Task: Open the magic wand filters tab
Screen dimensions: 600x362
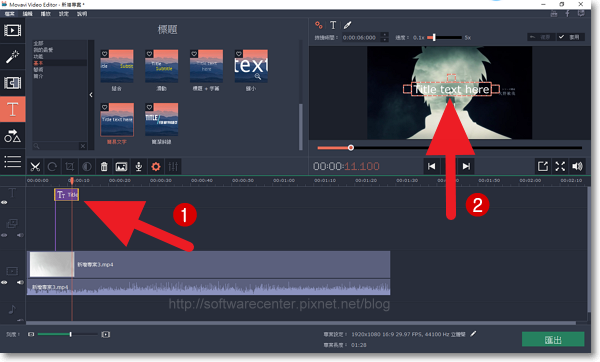Action: (x=13, y=57)
